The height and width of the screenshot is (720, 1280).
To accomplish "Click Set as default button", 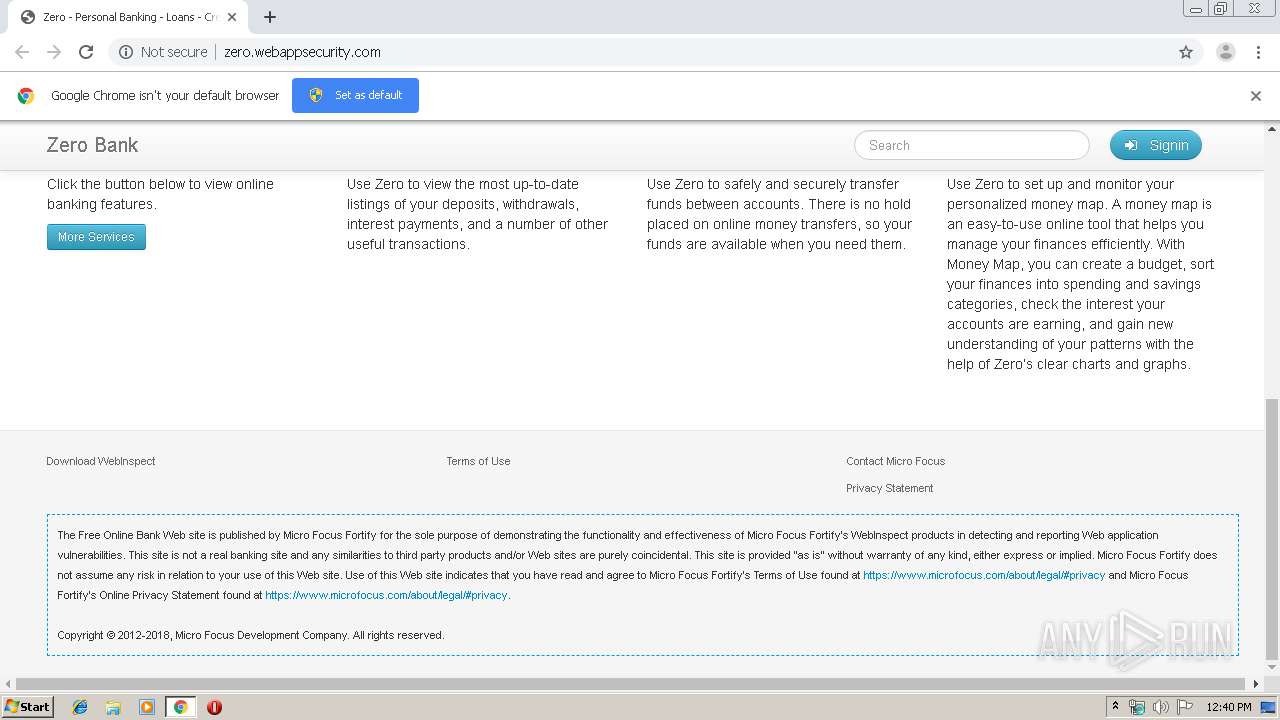I will [x=355, y=95].
